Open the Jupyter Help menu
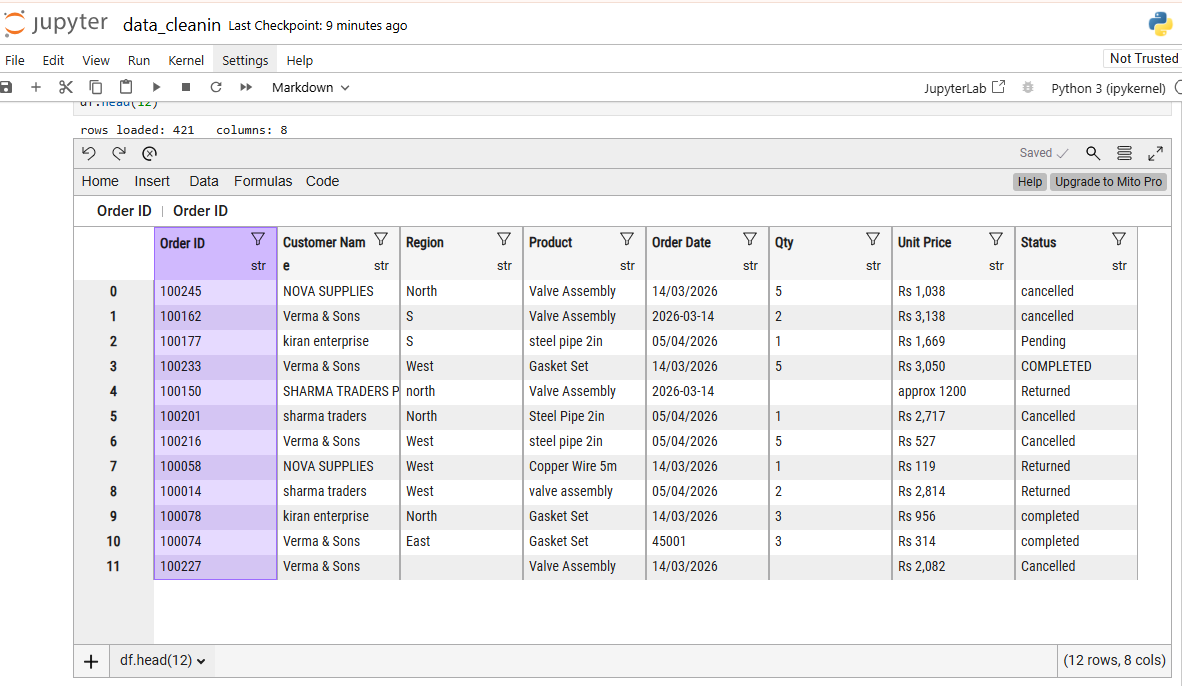Viewport: 1182px width, 686px height. point(299,60)
